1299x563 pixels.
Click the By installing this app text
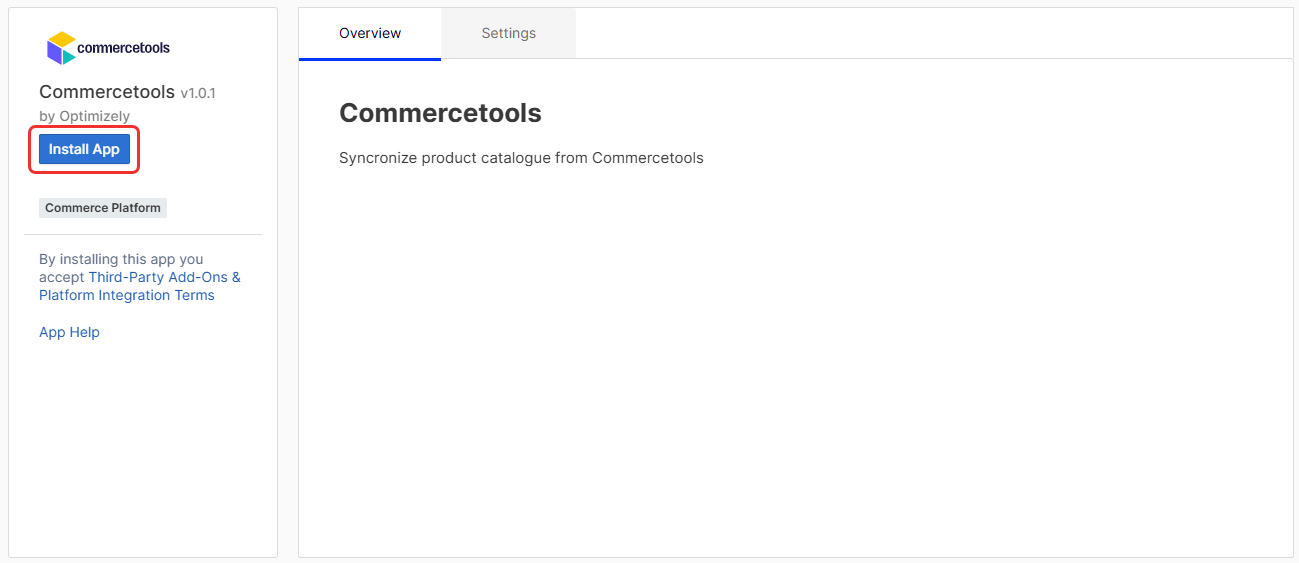(121, 259)
